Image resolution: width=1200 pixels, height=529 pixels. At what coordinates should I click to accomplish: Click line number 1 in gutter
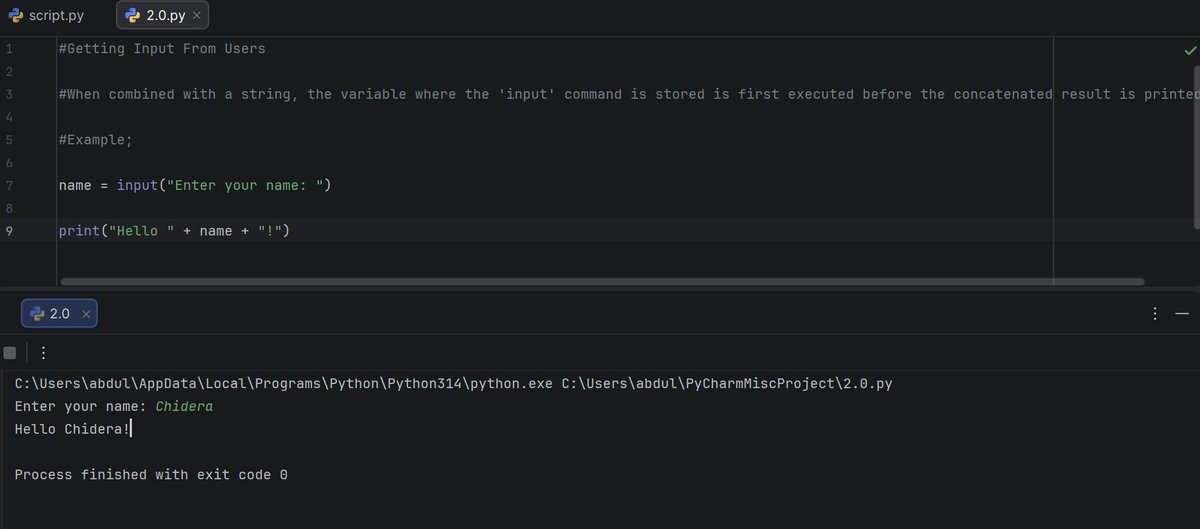pos(9,48)
